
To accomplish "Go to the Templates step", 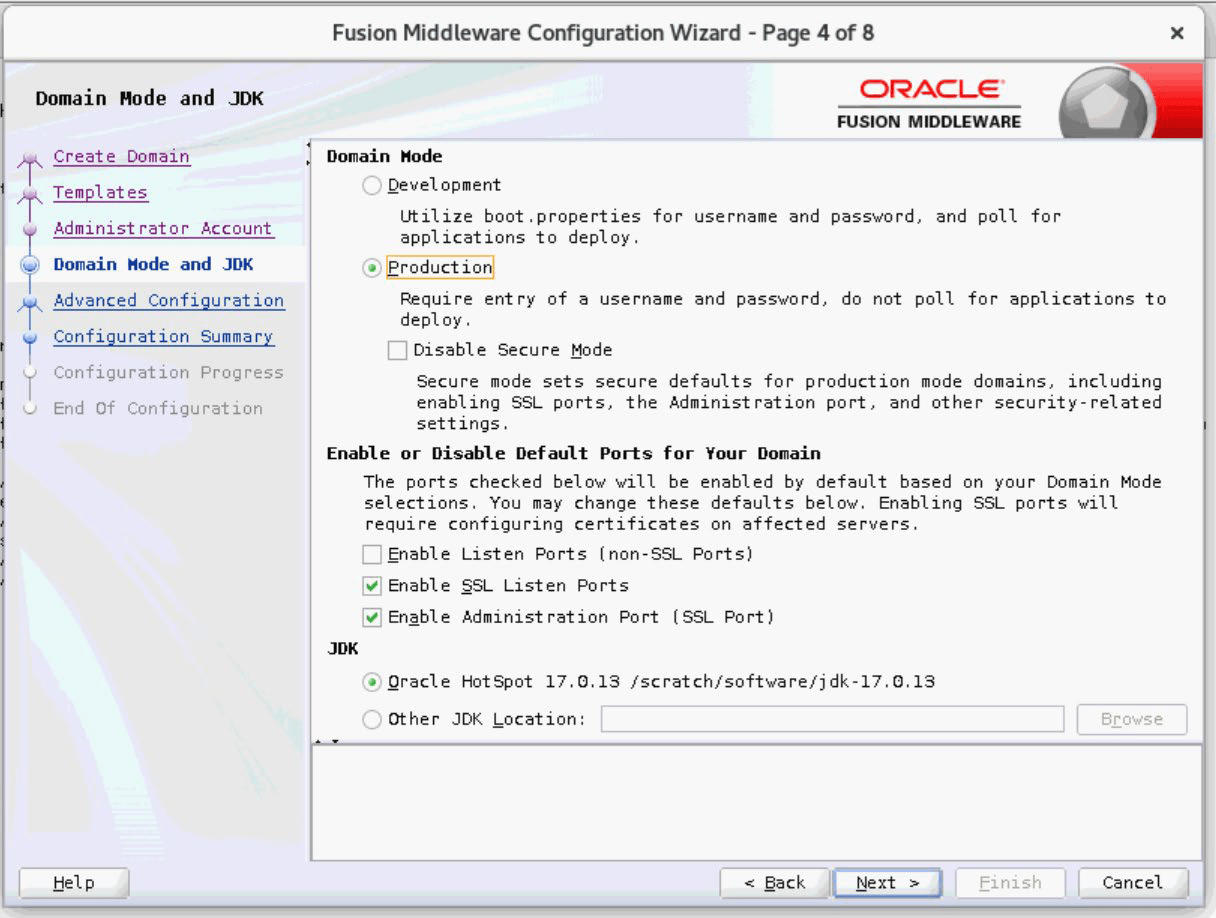I will click(x=100, y=193).
